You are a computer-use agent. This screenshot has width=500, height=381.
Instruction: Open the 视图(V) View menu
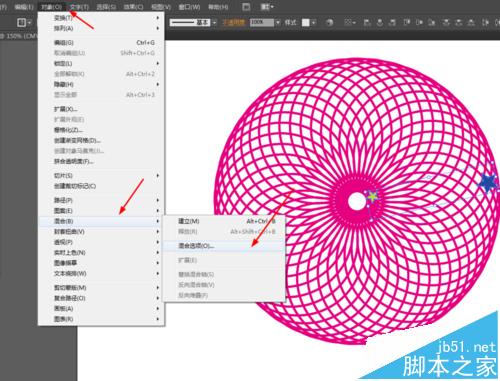[x=161, y=7]
